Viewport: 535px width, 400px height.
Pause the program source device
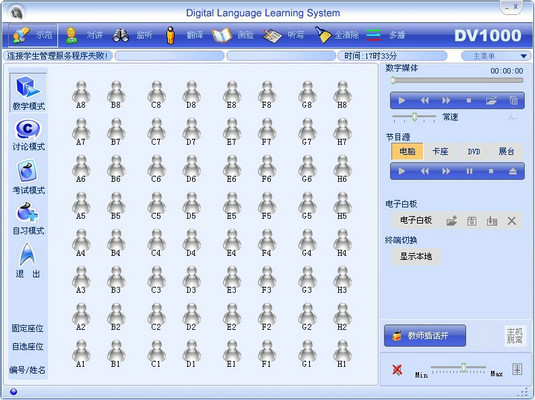tap(469, 171)
